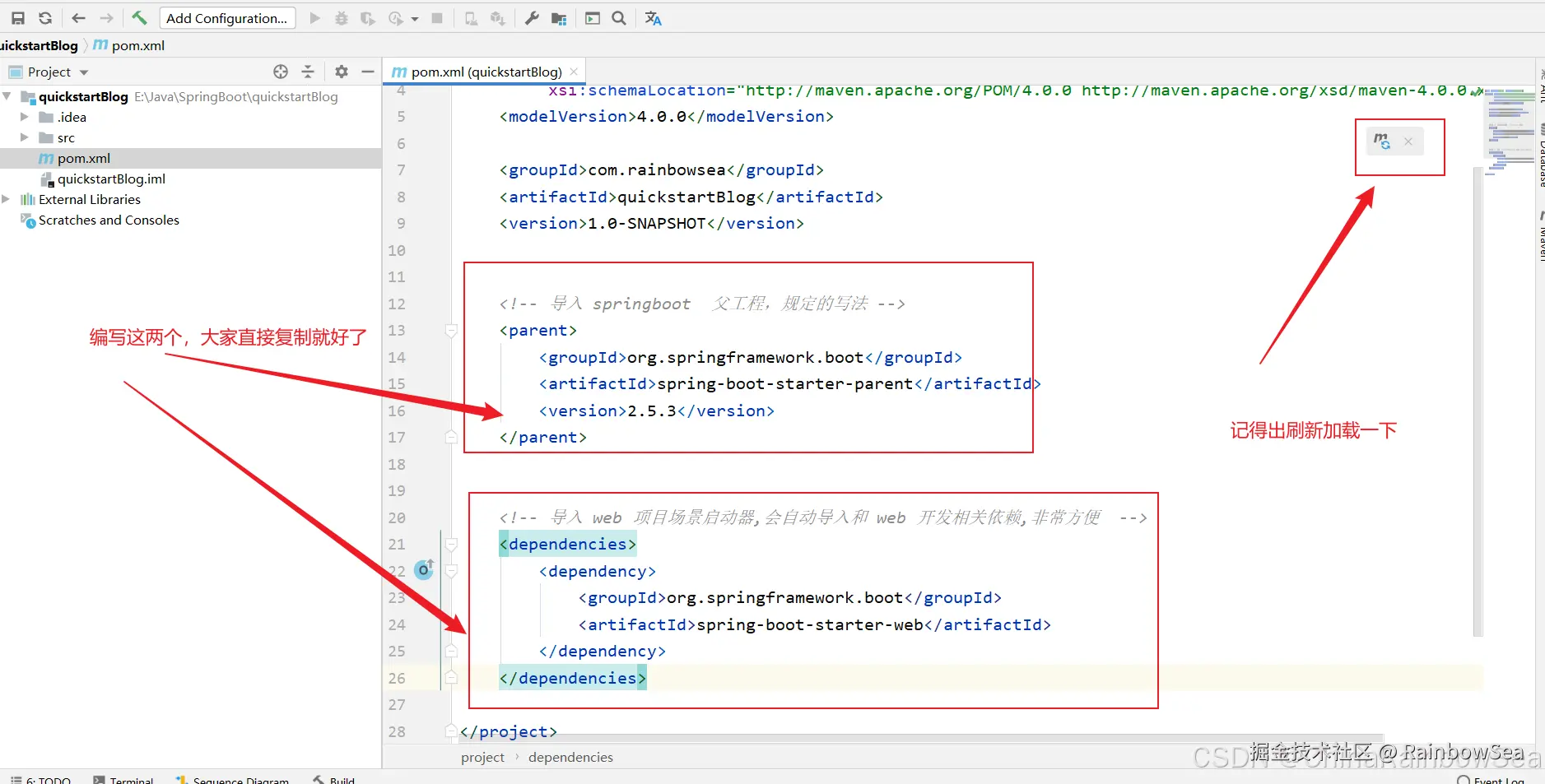The height and width of the screenshot is (784, 1545).
Task: Open the Add Configuration dropdown
Action: click(226, 18)
